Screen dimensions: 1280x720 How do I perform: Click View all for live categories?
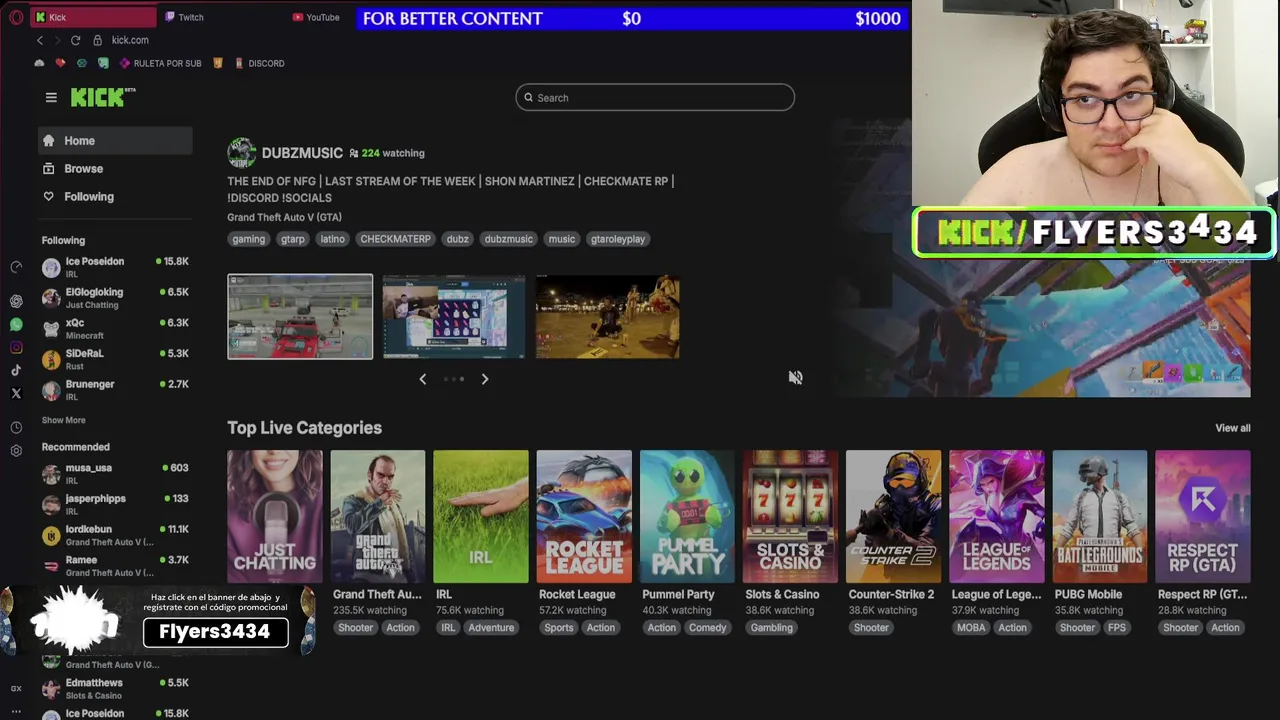(1232, 428)
